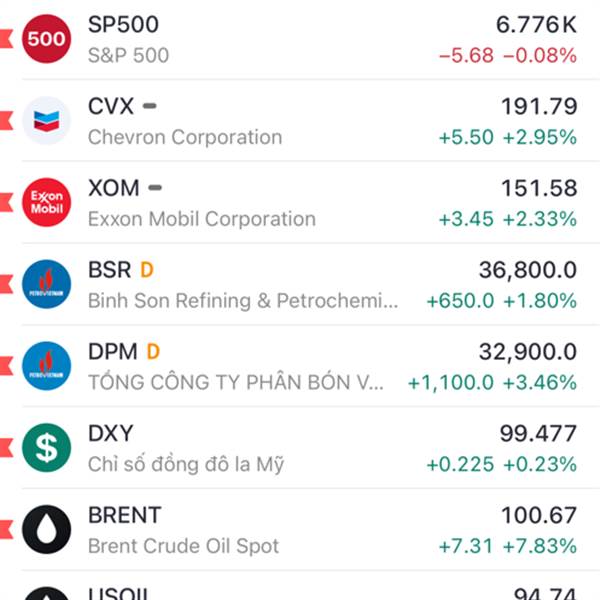Tap the DXY green dollar icon

point(46,448)
